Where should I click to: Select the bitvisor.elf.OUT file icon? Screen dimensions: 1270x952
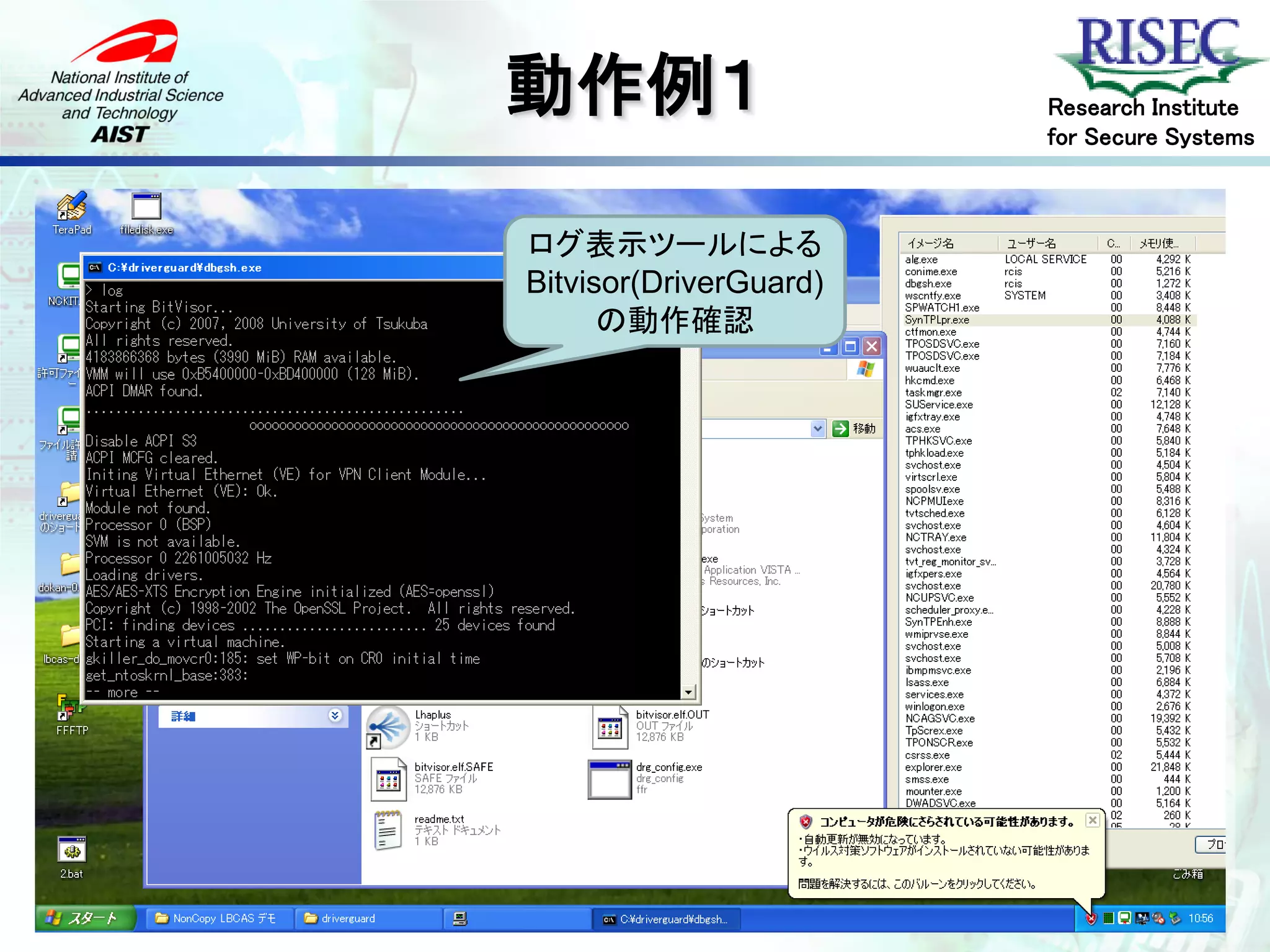pyautogui.click(x=610, y=727)
